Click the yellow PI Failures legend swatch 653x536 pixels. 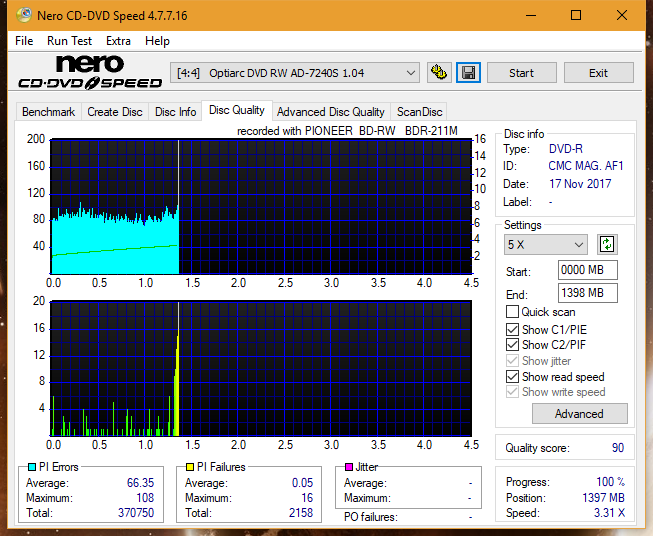point(190,467)
